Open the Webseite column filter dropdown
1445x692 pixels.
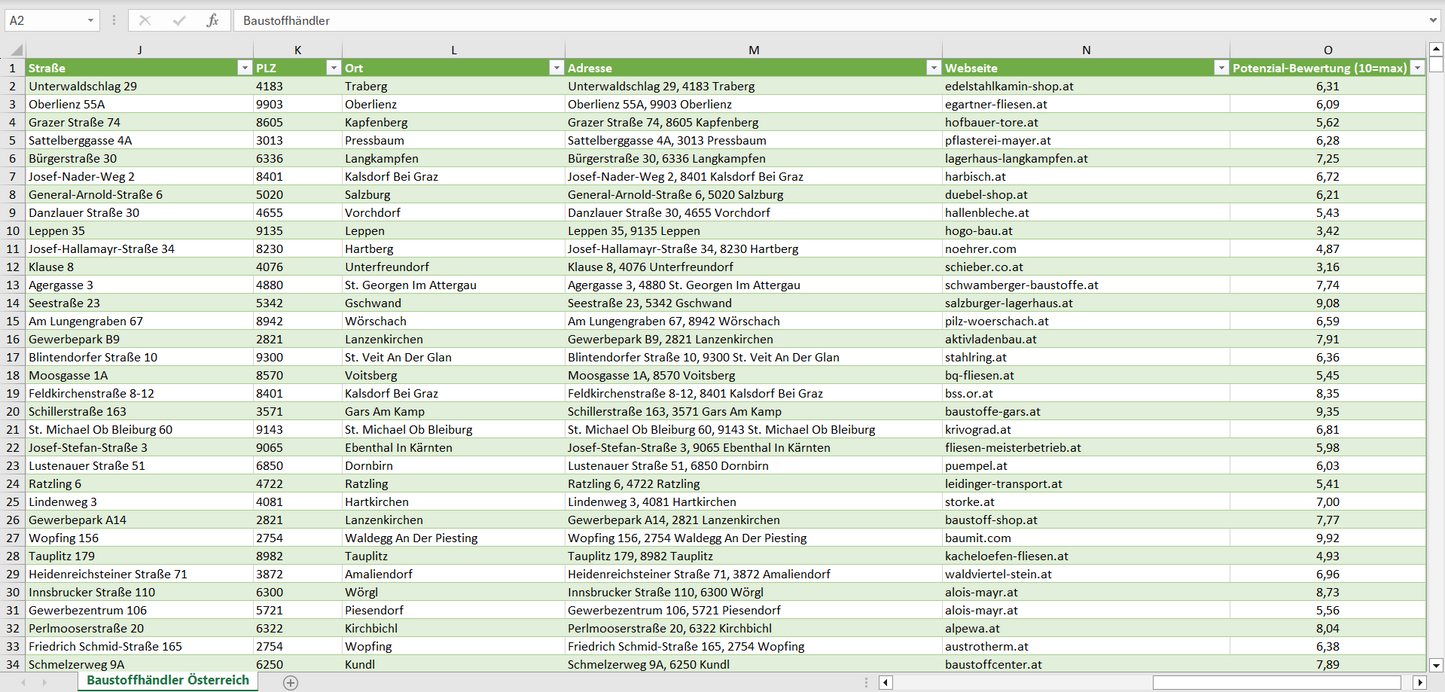1221,68
